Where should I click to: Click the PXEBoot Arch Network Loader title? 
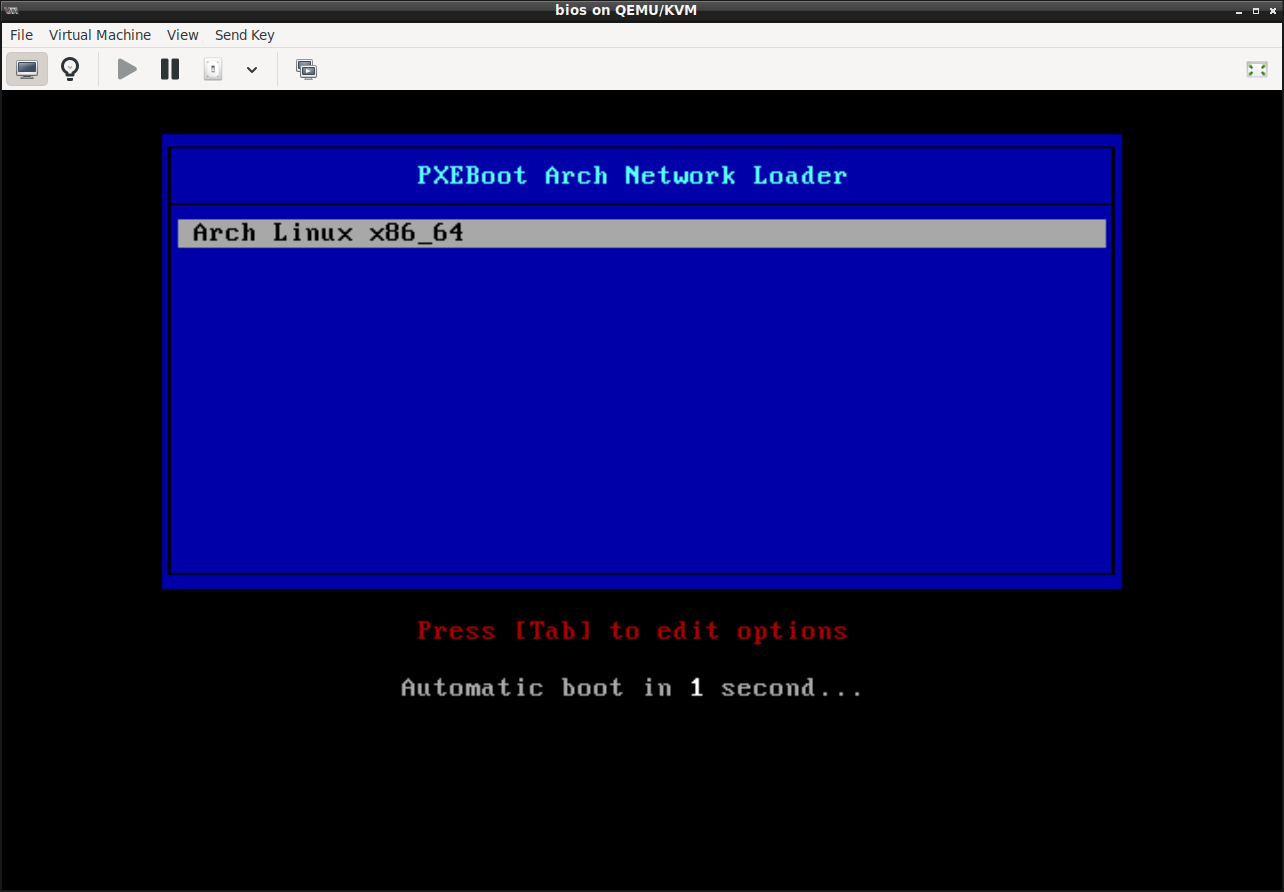point(631,176)
